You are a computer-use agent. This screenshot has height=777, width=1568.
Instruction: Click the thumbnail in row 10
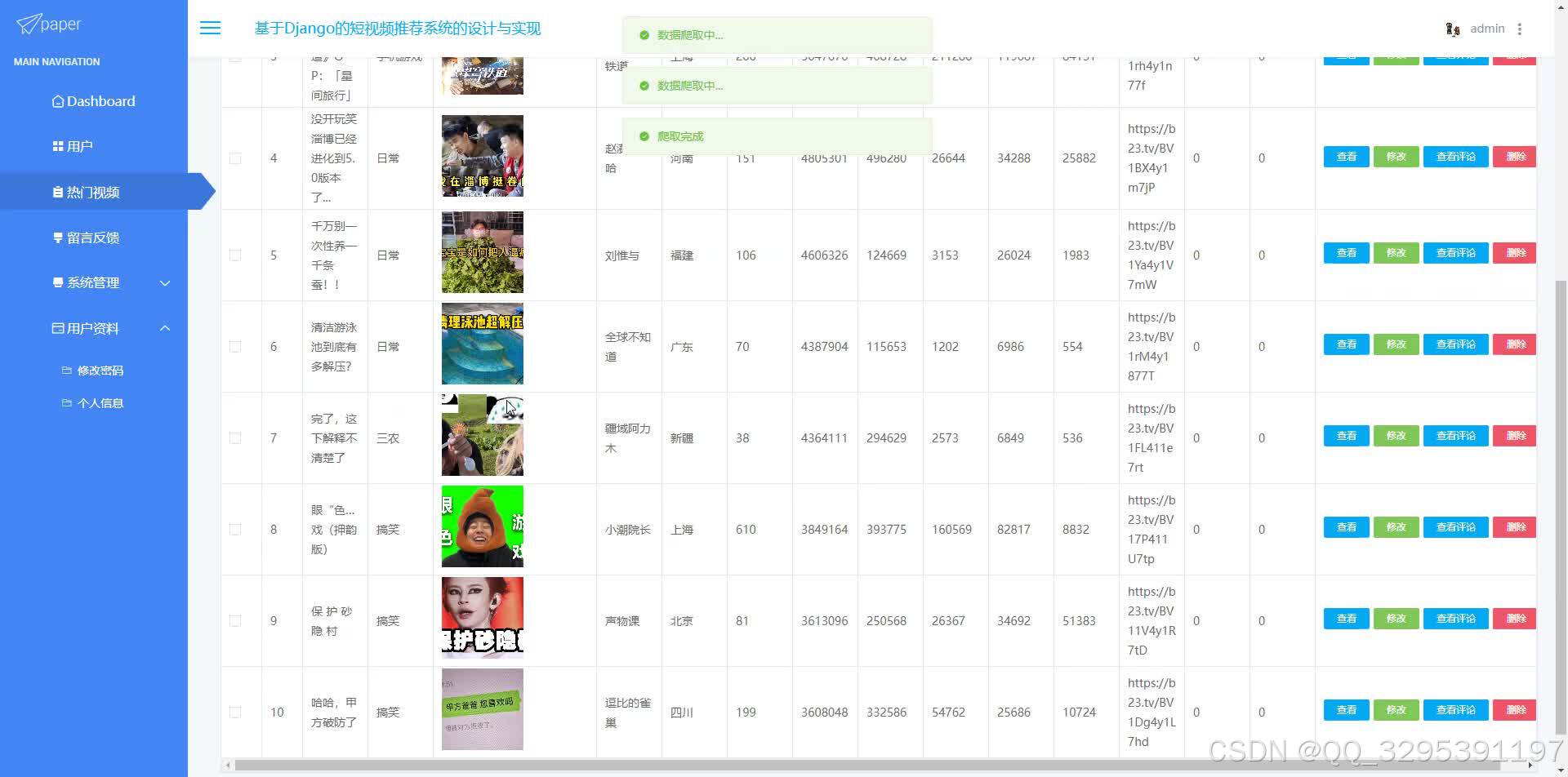click(483, 709)
